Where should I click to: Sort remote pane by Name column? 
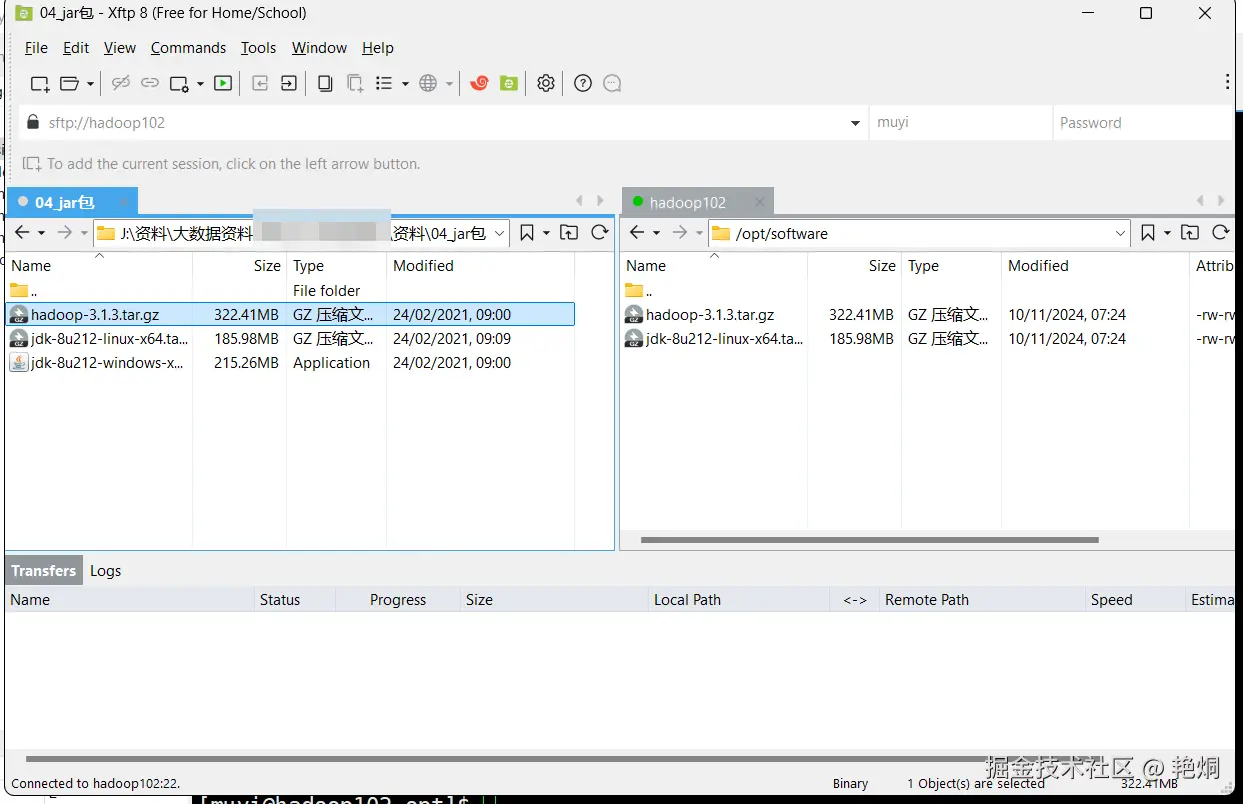point(714,266)
